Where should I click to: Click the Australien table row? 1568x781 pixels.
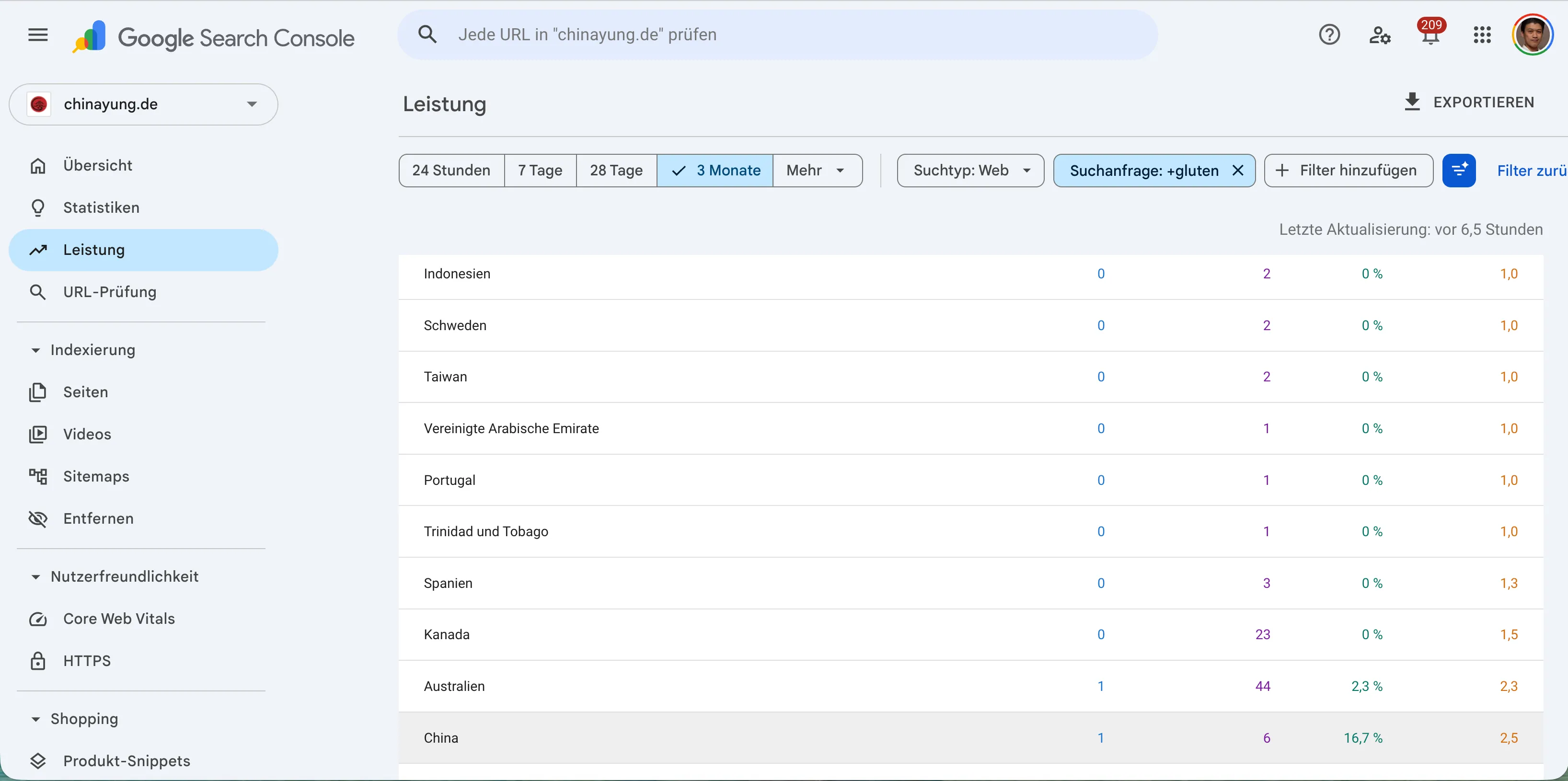[x=971, y=687]
